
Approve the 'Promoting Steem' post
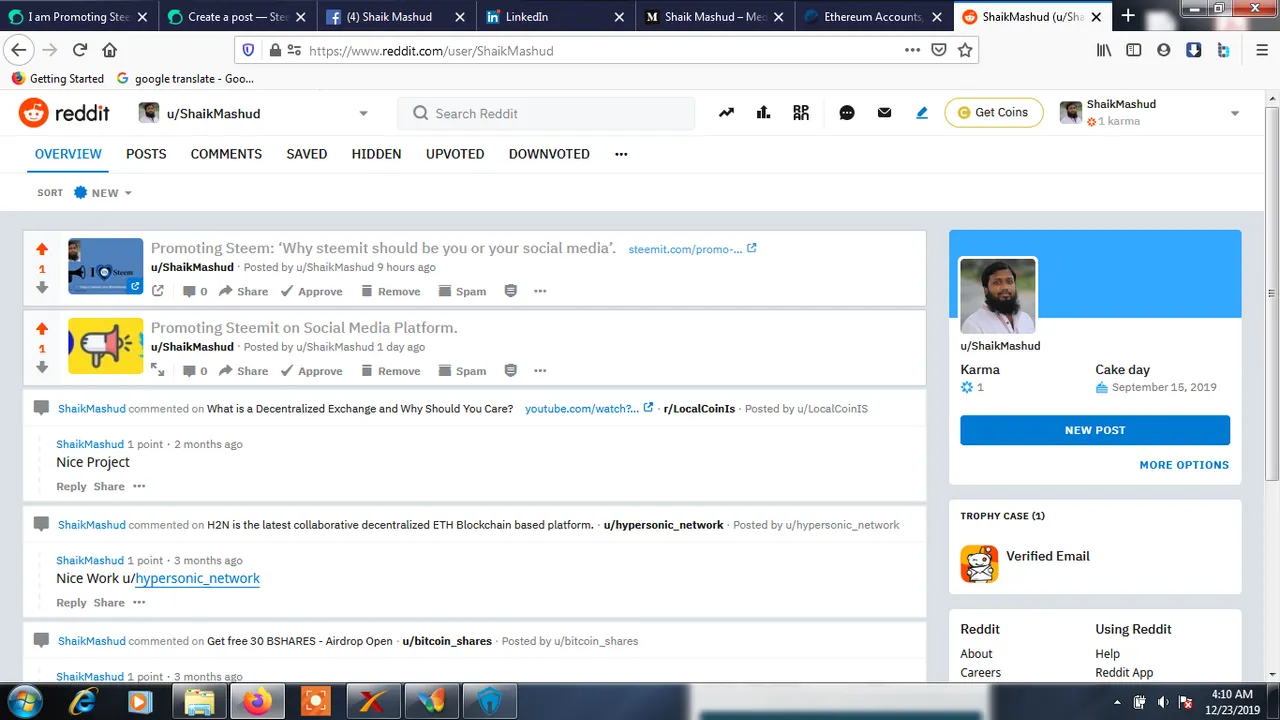[311, 291]
